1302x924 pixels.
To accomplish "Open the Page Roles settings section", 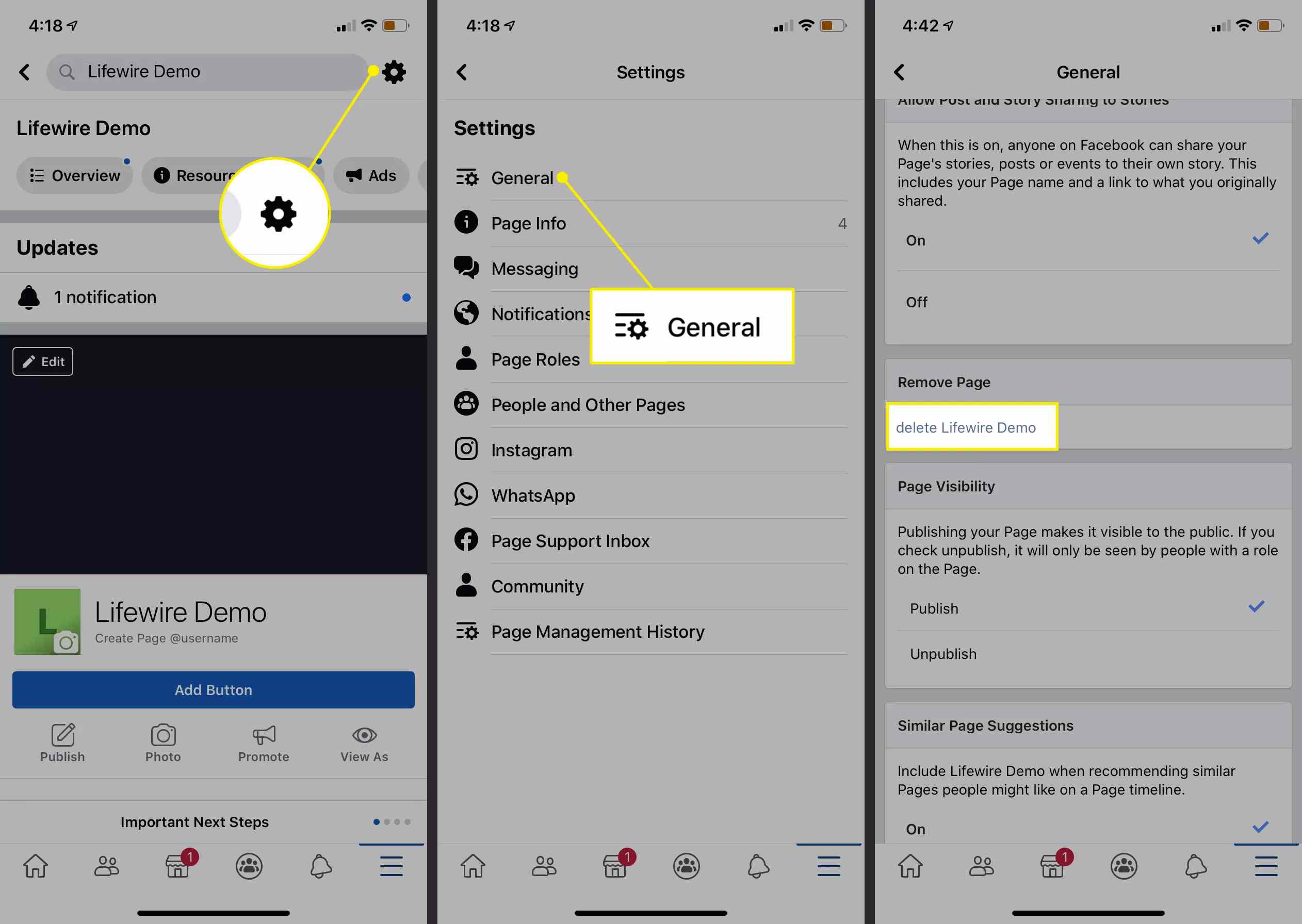I will [535, 359].
